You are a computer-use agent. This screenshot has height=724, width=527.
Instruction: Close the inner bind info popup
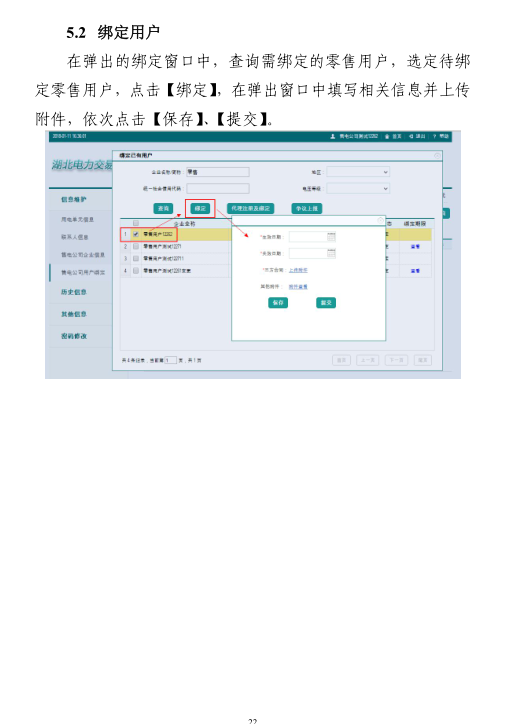[380, 220]
